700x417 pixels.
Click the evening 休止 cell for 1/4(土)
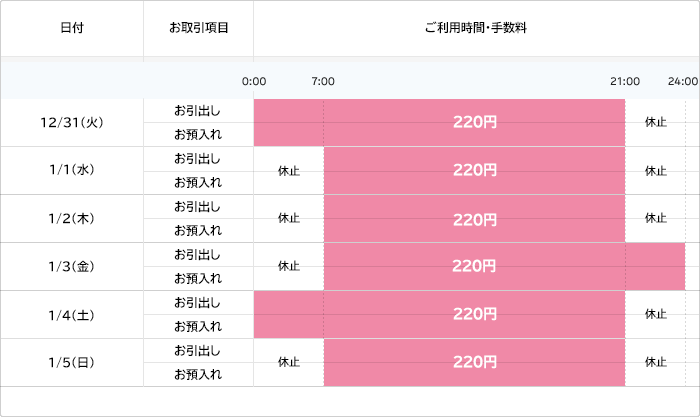656,315
